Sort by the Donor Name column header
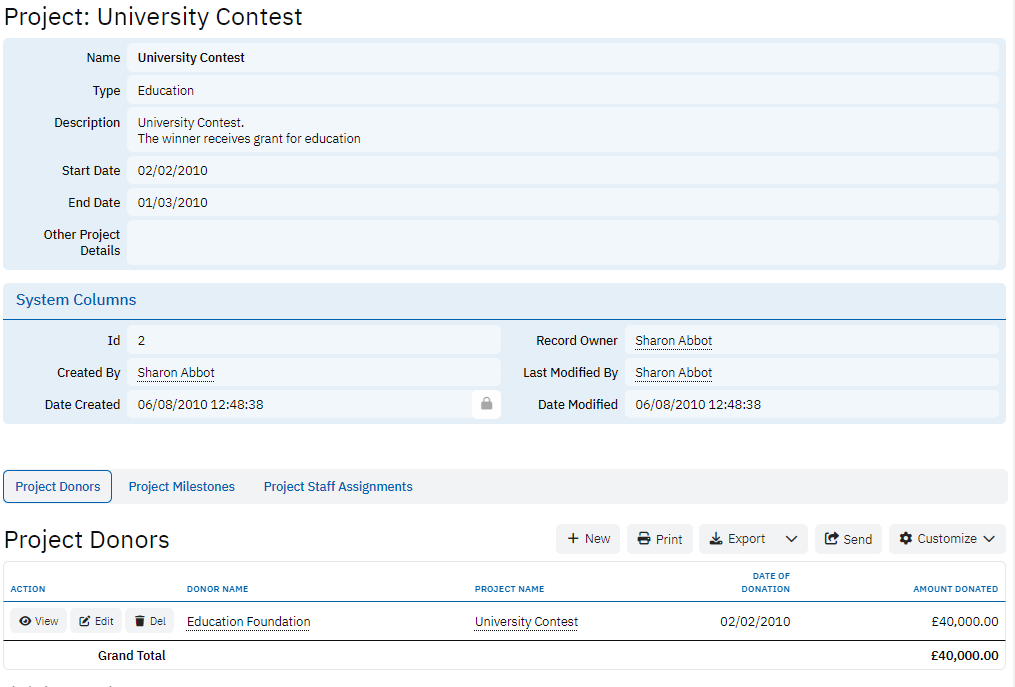This screenshot has width=1015, height=687. pyautogui.click(x=217, y=589)
